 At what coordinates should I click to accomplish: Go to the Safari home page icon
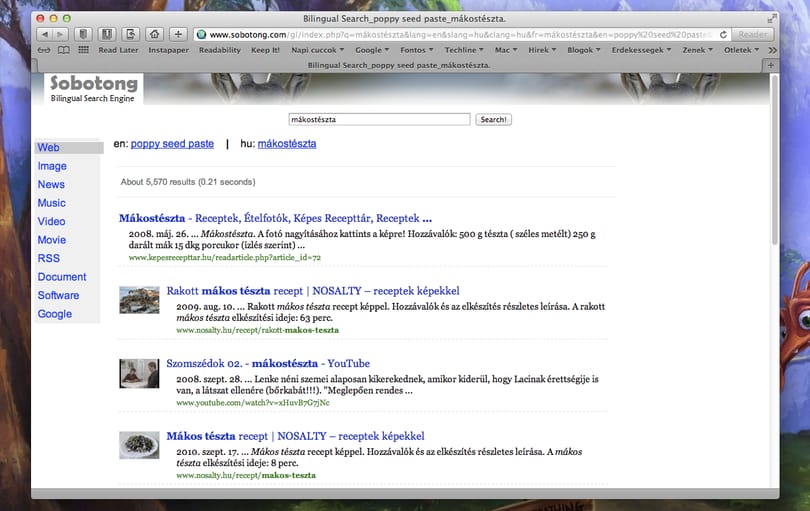[x=154, y=34]
